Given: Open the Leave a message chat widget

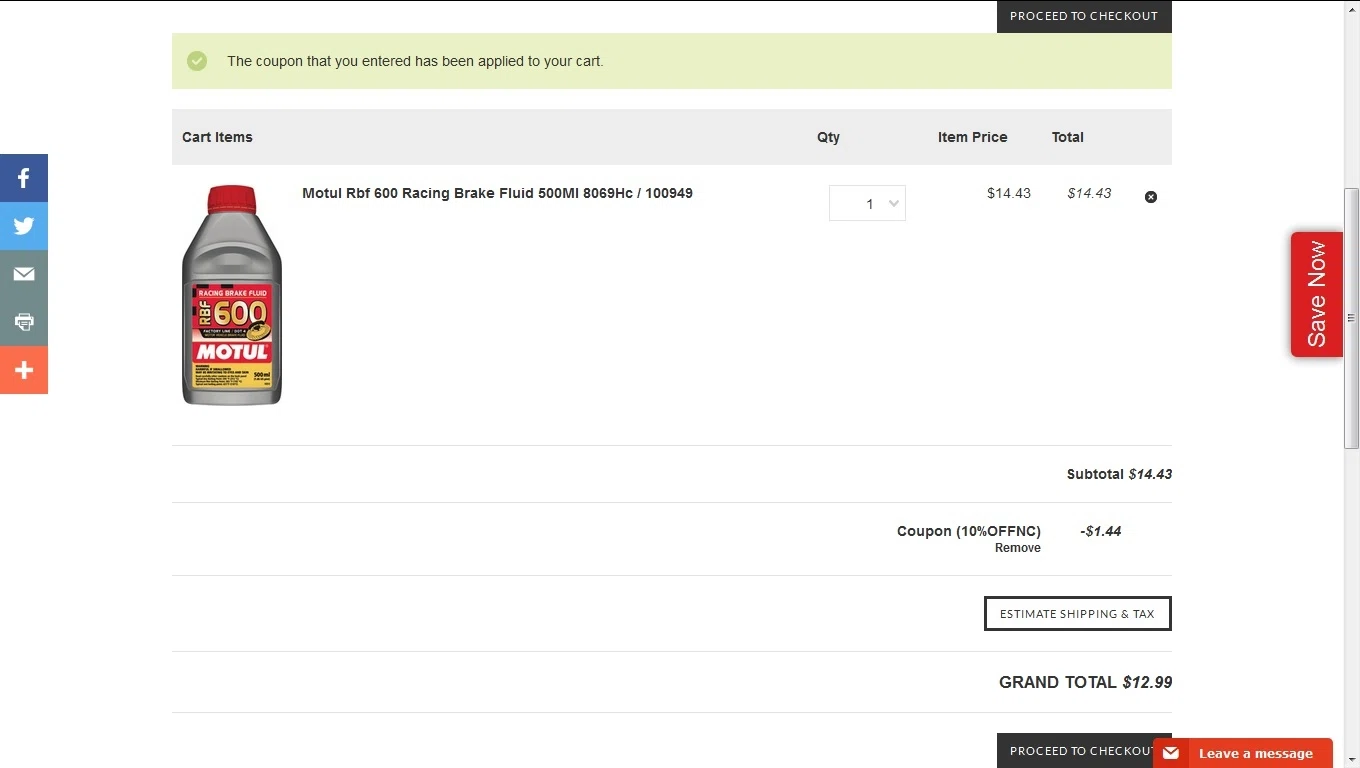Looking at the screenshot, I should tap(1243, 753).
